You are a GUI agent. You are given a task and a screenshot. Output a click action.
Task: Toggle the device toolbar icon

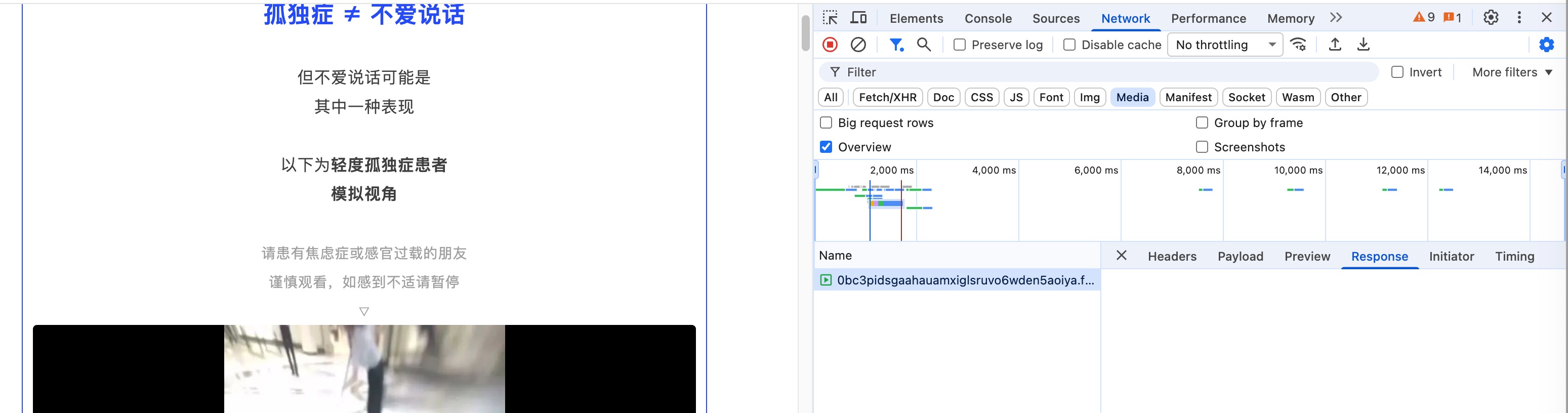tap(858, 18)
